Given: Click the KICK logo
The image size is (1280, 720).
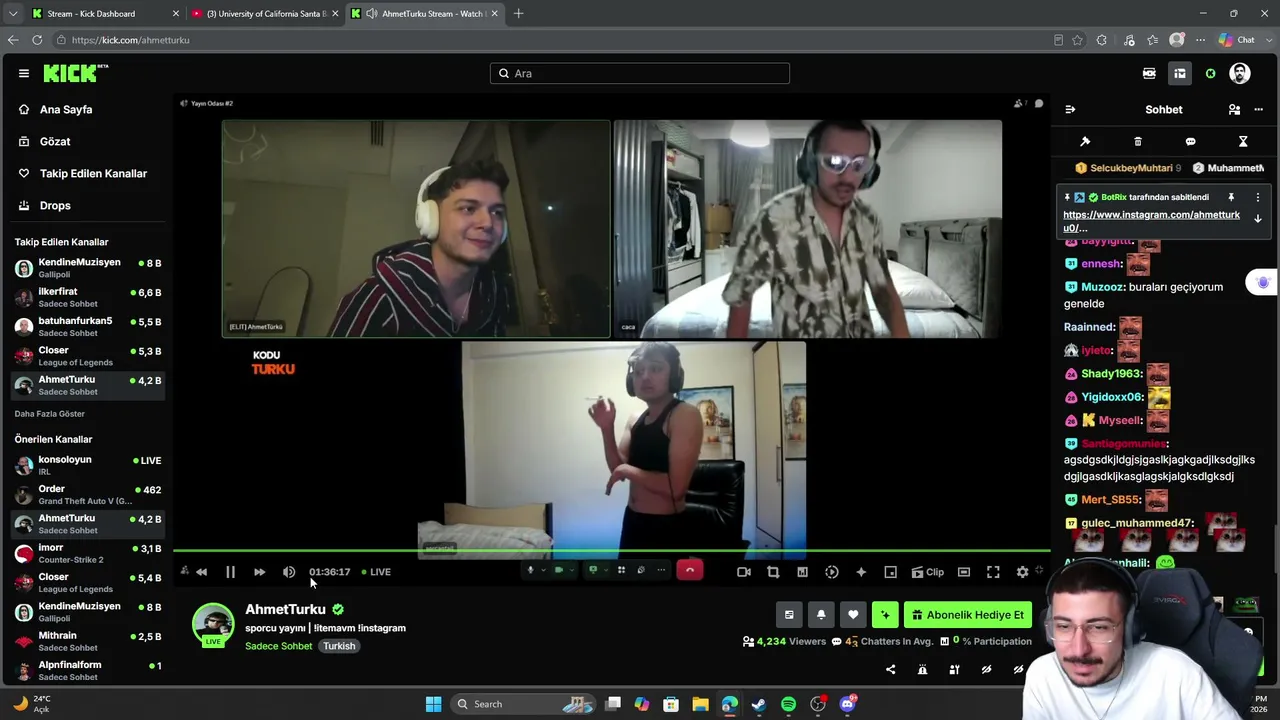Looking at the screenshot, I should point(76,73).
